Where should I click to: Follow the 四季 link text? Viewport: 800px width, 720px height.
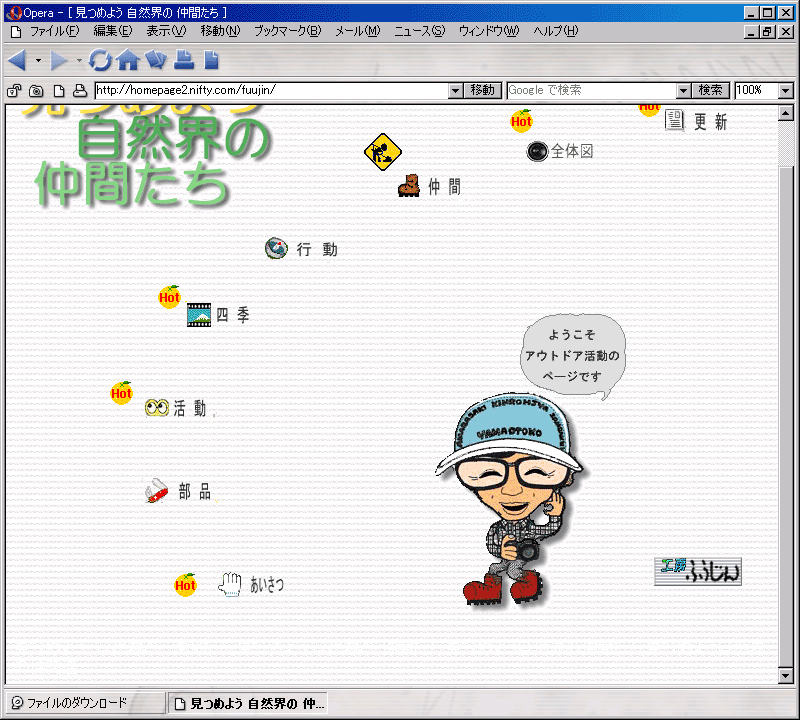(x=233, y=315)
